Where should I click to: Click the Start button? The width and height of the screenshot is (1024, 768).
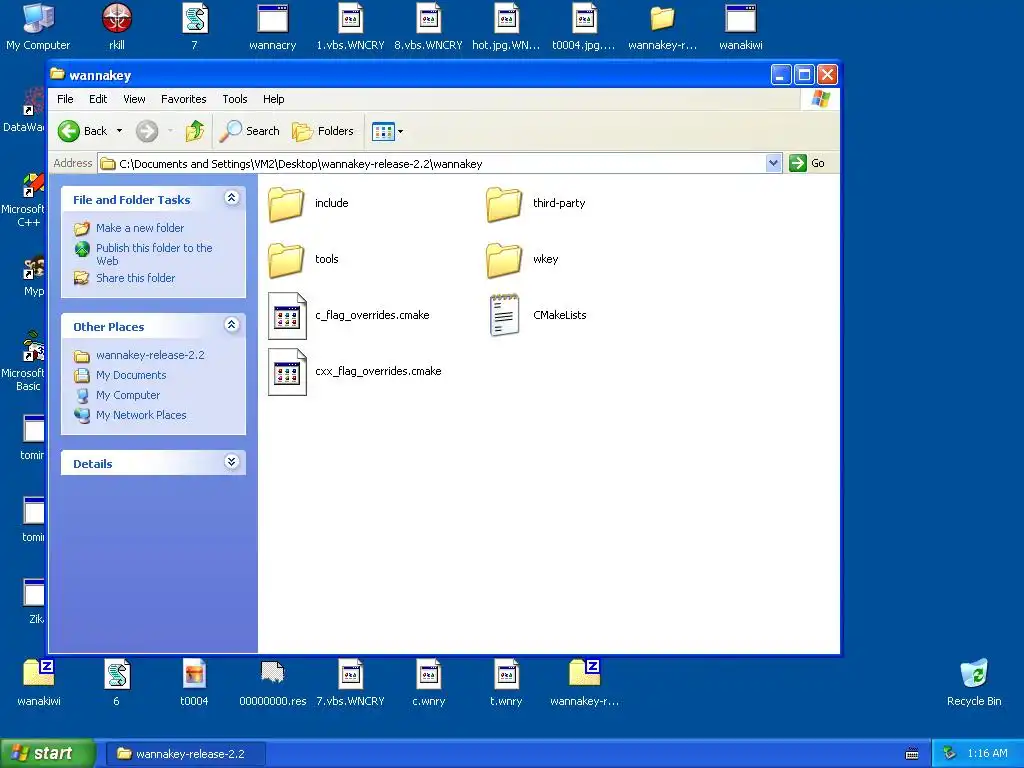[47, 754]
